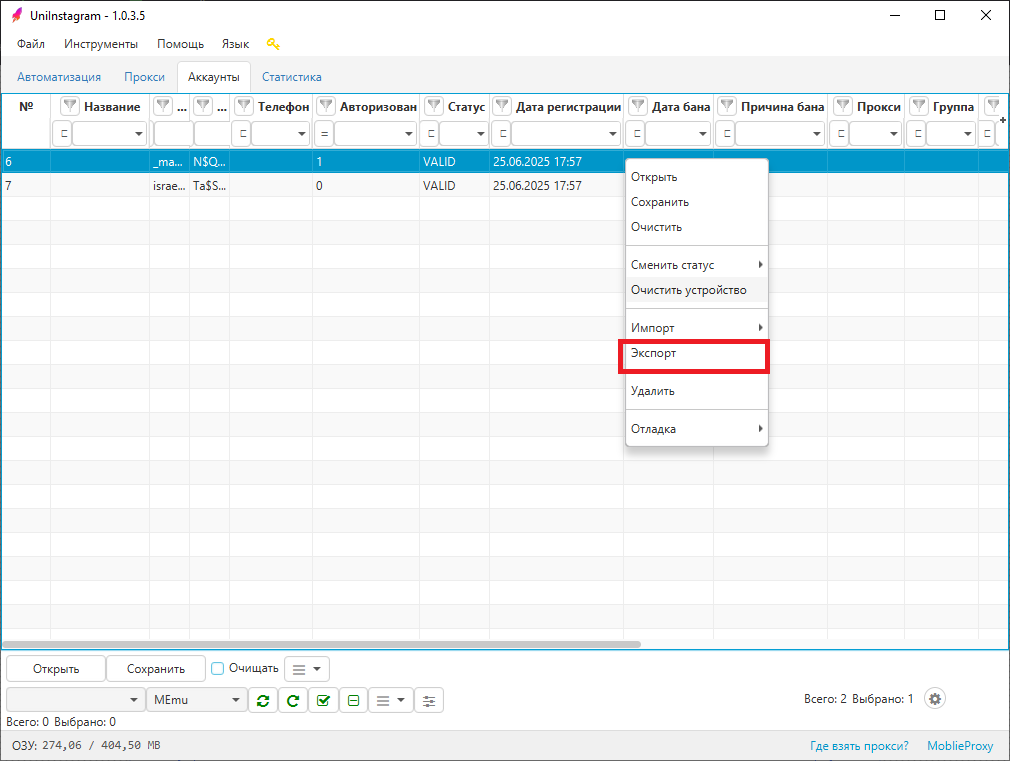Open the Статус column filter dropdown

[x=466, y=133]
